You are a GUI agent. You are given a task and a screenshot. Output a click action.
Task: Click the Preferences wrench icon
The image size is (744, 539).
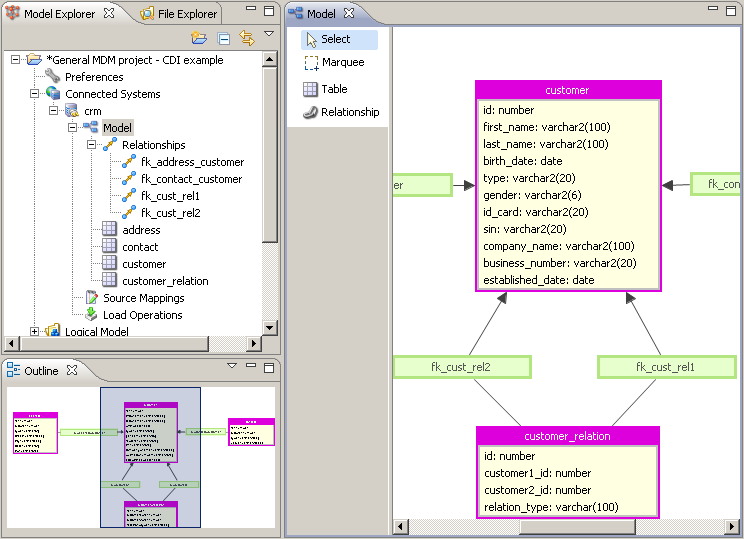(x=52, y=76)
